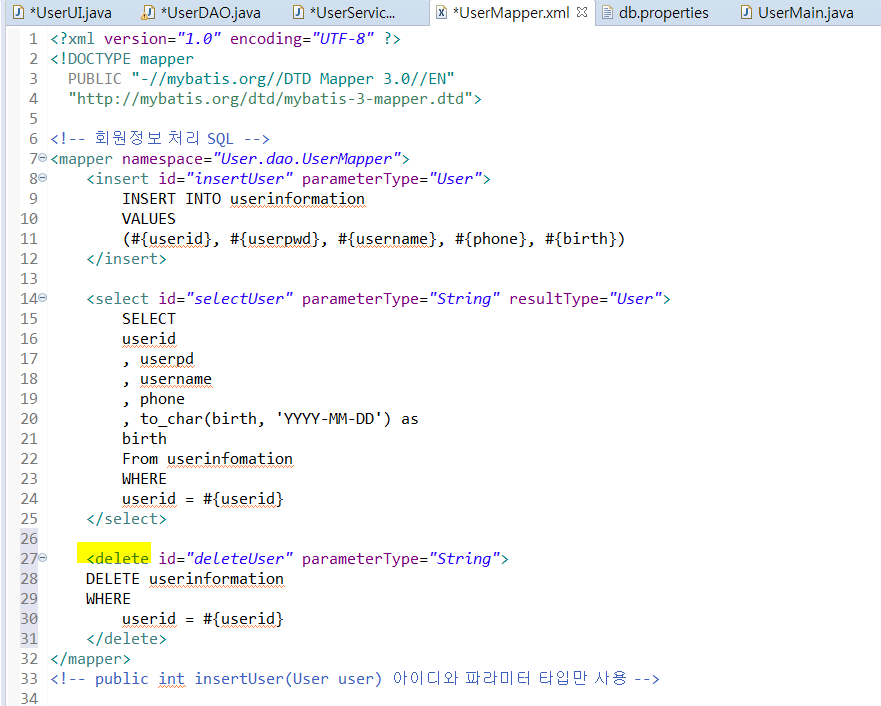
Task: Click the closing </select> tag
Action: (x=126, y=519)
